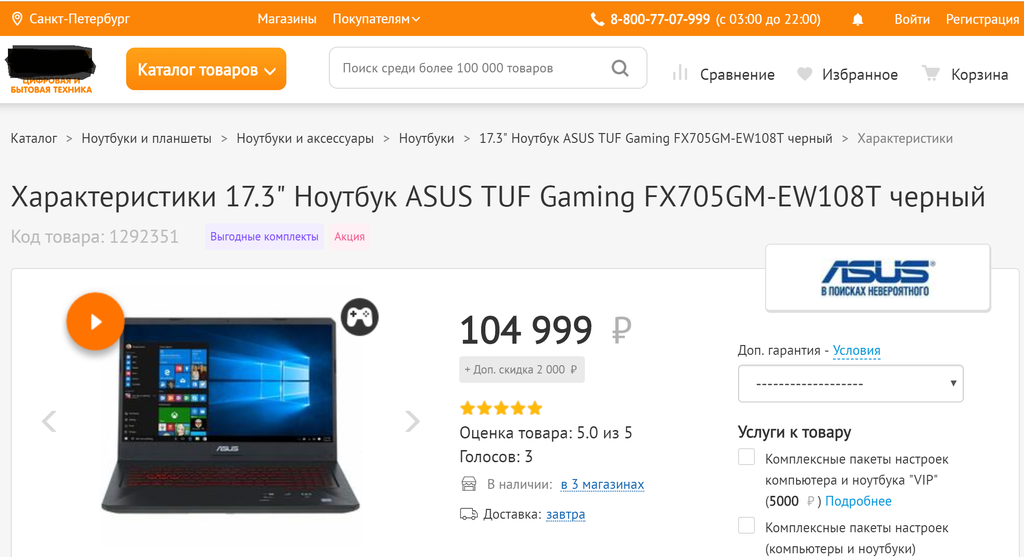Click the Санкт-Петербург location pin
Image resolution: width=1024 pixels, height=557 pixels.
click(x=18, y=19)
